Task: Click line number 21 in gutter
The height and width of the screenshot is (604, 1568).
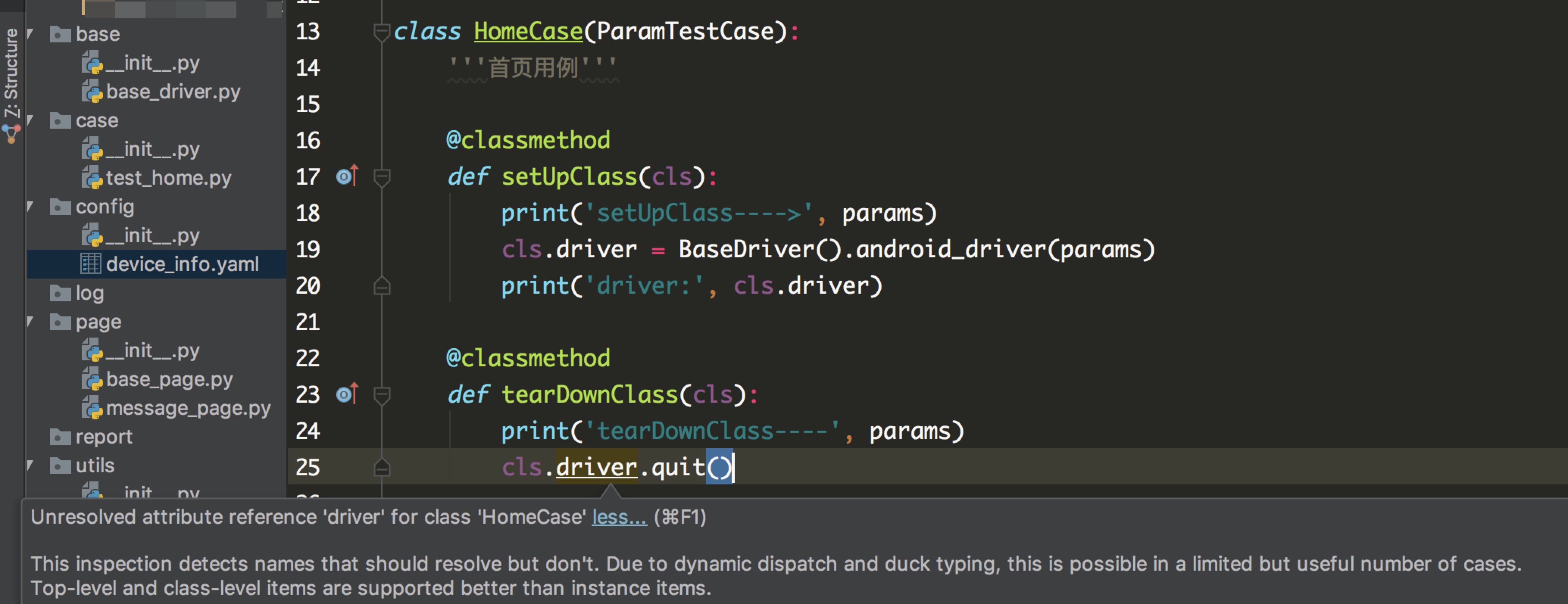Action: coord(308,322)
